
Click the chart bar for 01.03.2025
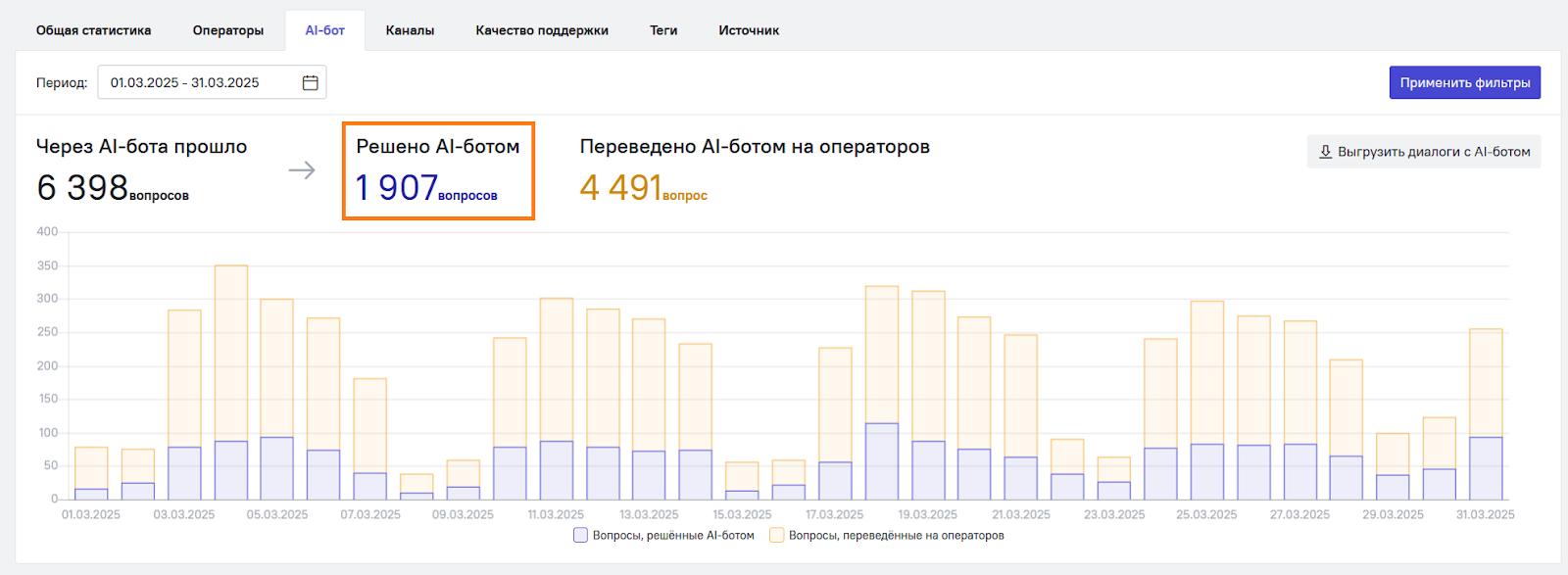click(x=91, y=474)
